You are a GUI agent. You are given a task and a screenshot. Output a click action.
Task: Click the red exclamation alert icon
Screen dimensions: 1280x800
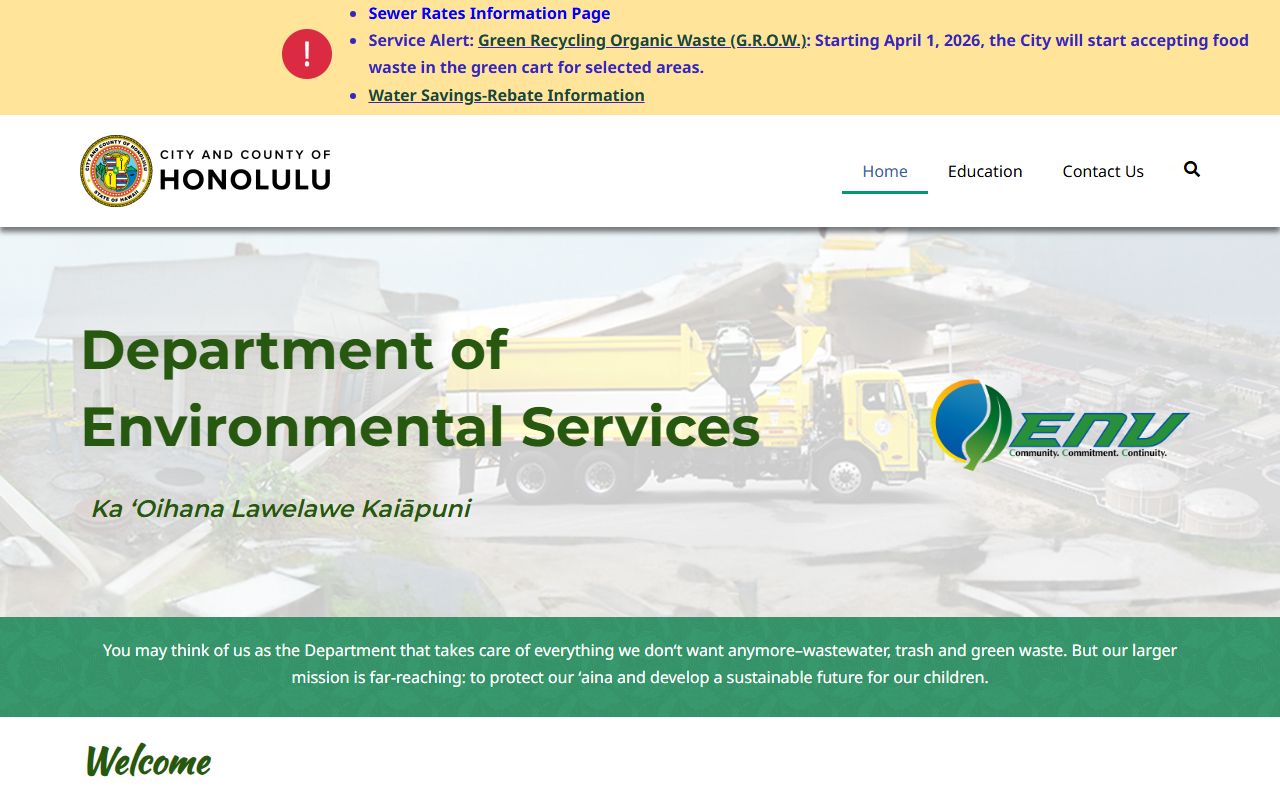(307, 54)
